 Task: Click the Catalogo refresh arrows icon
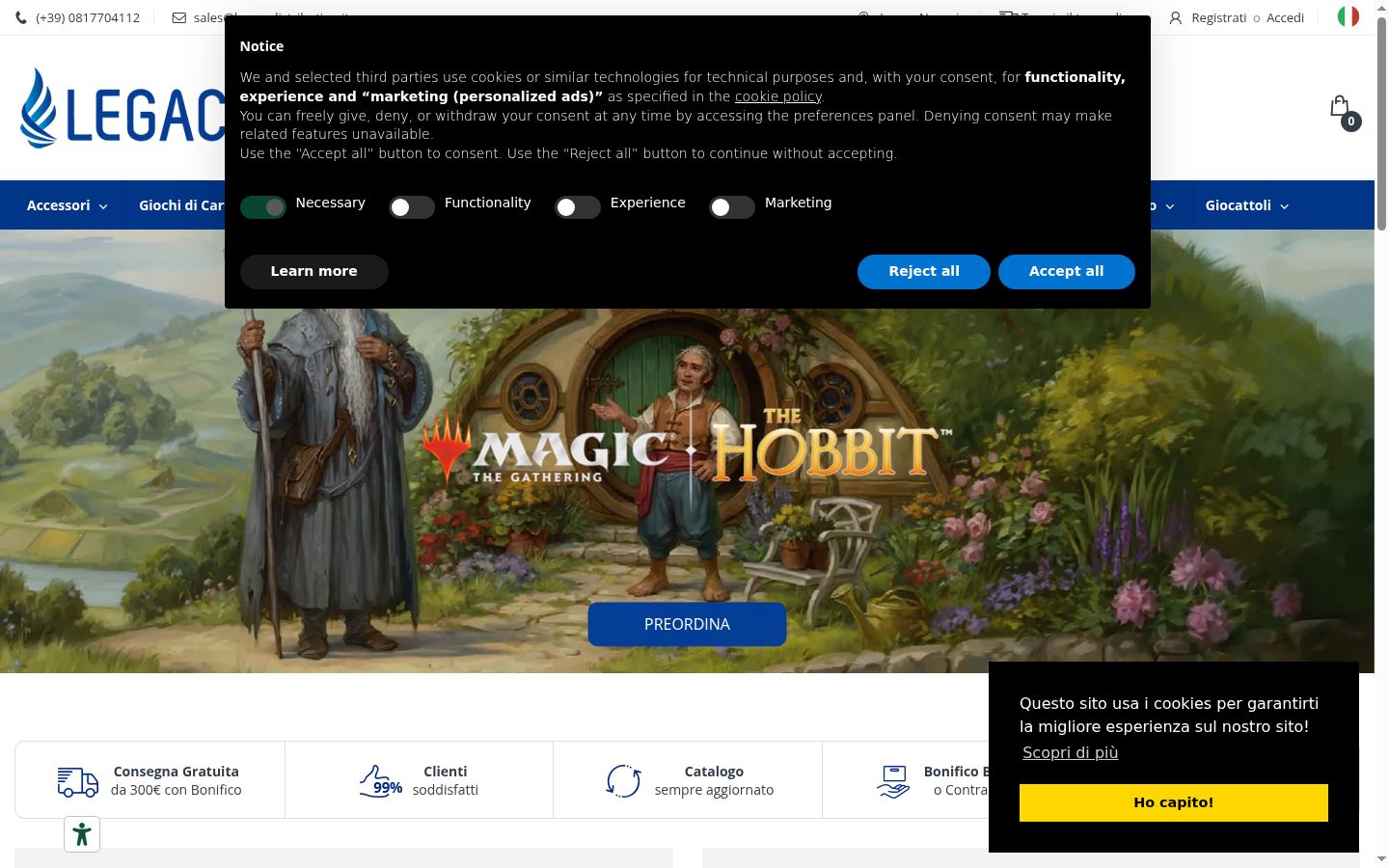pyautogui.click(x=624, y=781)
